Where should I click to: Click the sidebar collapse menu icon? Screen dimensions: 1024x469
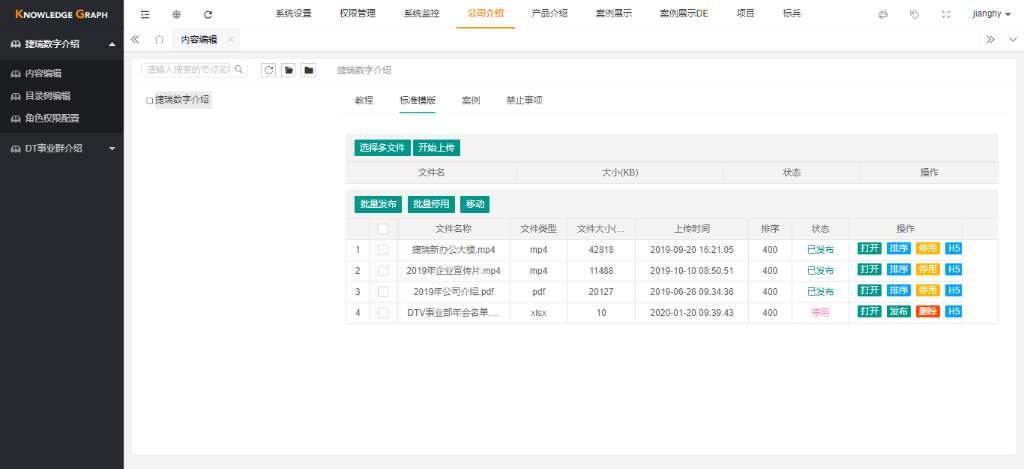[x=146, y=15]
